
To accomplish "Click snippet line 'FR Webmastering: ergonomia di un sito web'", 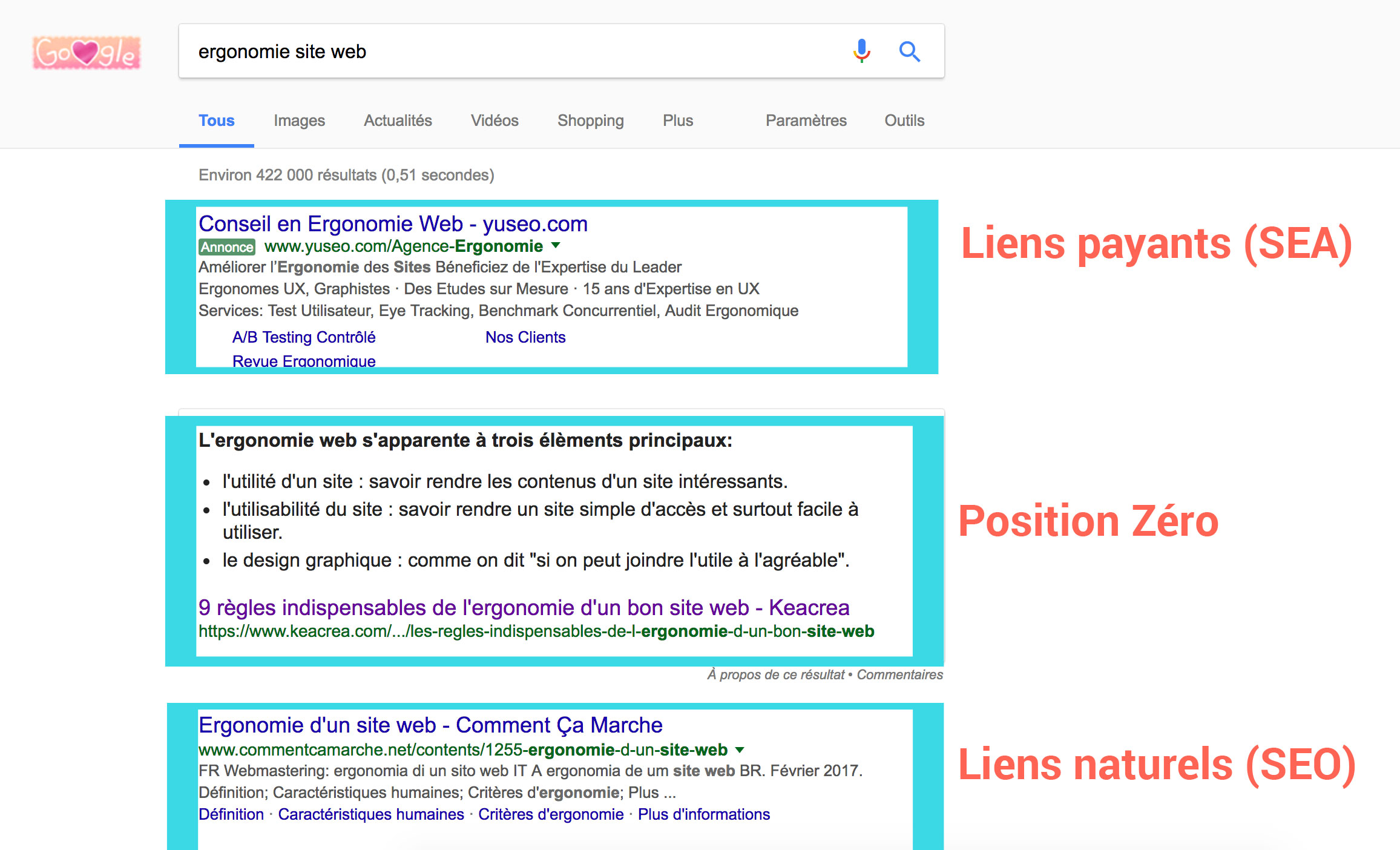I will [530, 771].
